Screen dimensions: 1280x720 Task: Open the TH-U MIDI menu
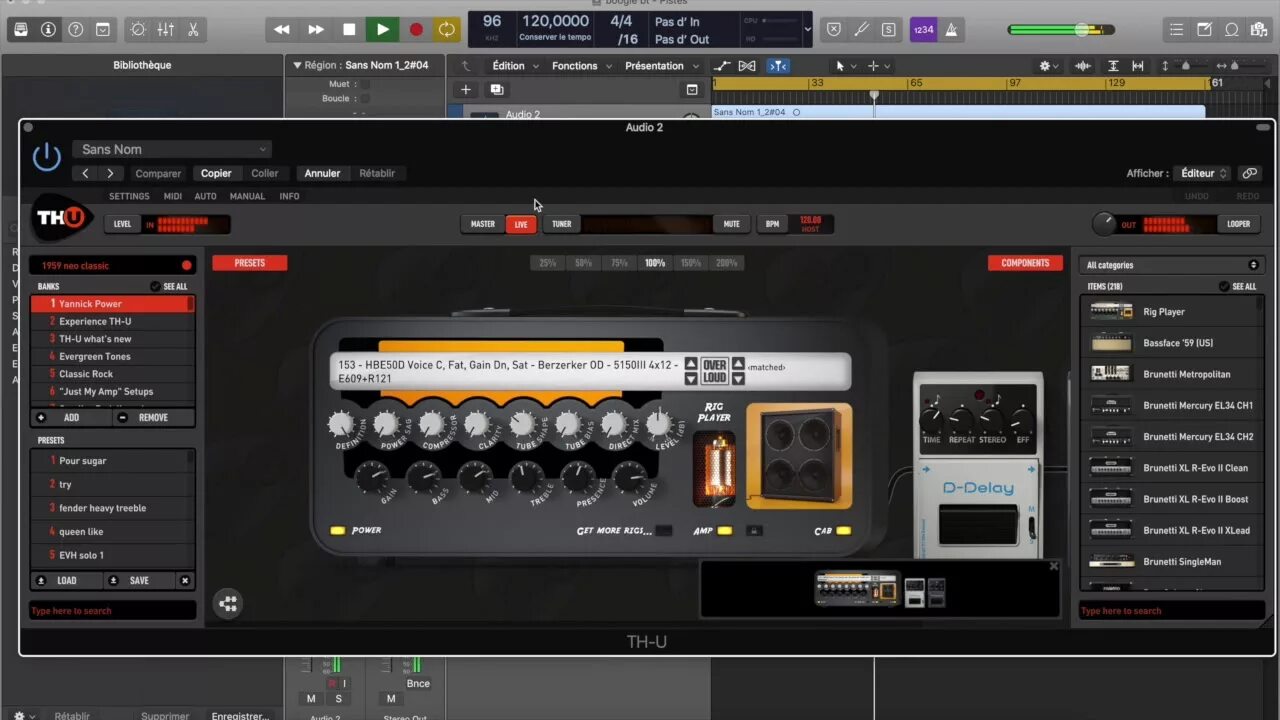point(172,196)
